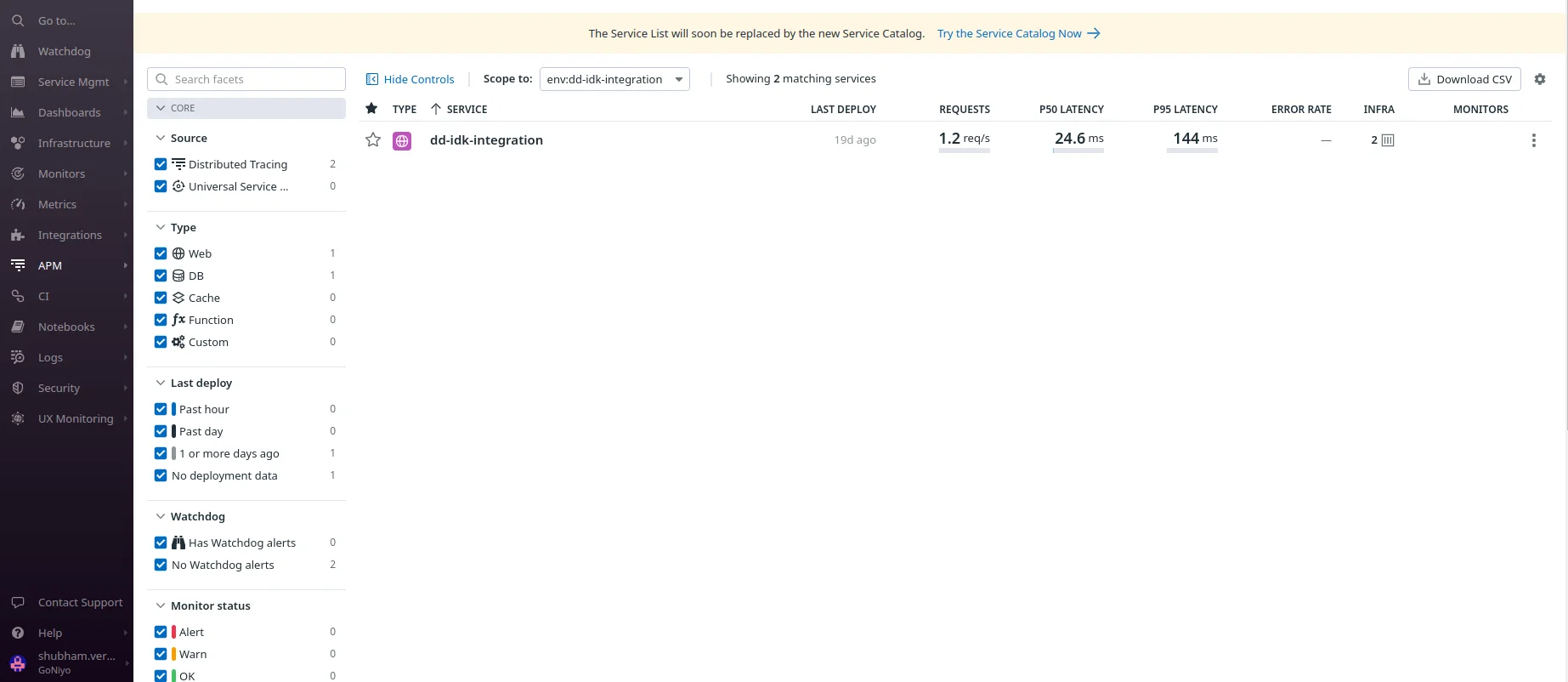The height and width of the screenshot is (682, 1568).
Task: Click the Metrics gauge icon
Action: [18, 204]
